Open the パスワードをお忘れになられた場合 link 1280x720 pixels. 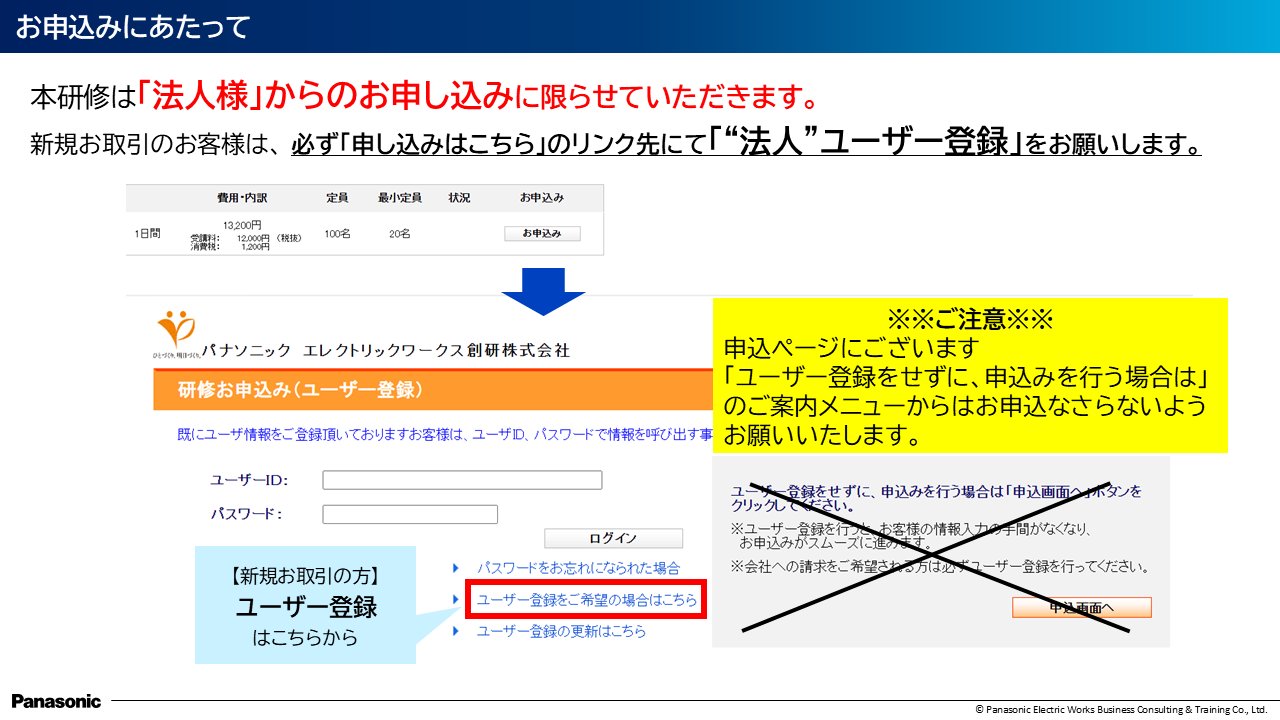(578, 568)
